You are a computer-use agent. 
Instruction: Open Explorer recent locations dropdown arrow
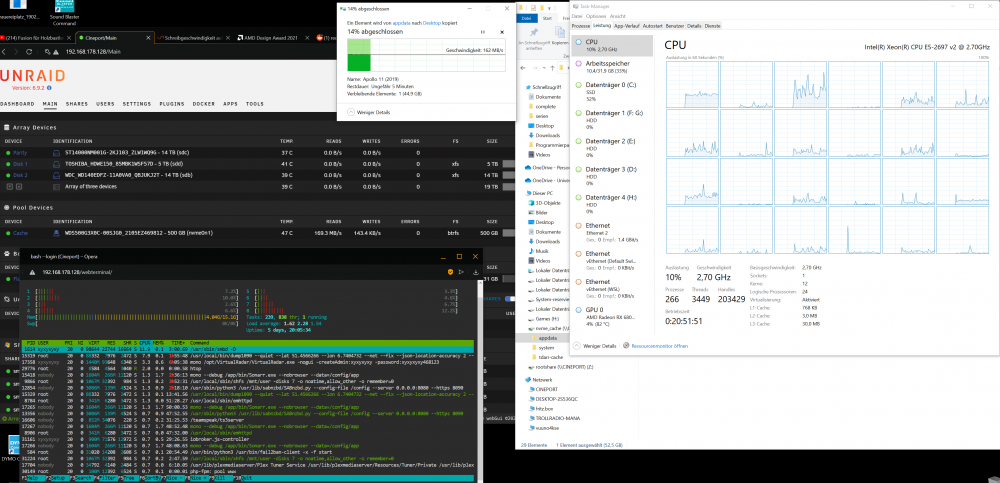point(543,66)
